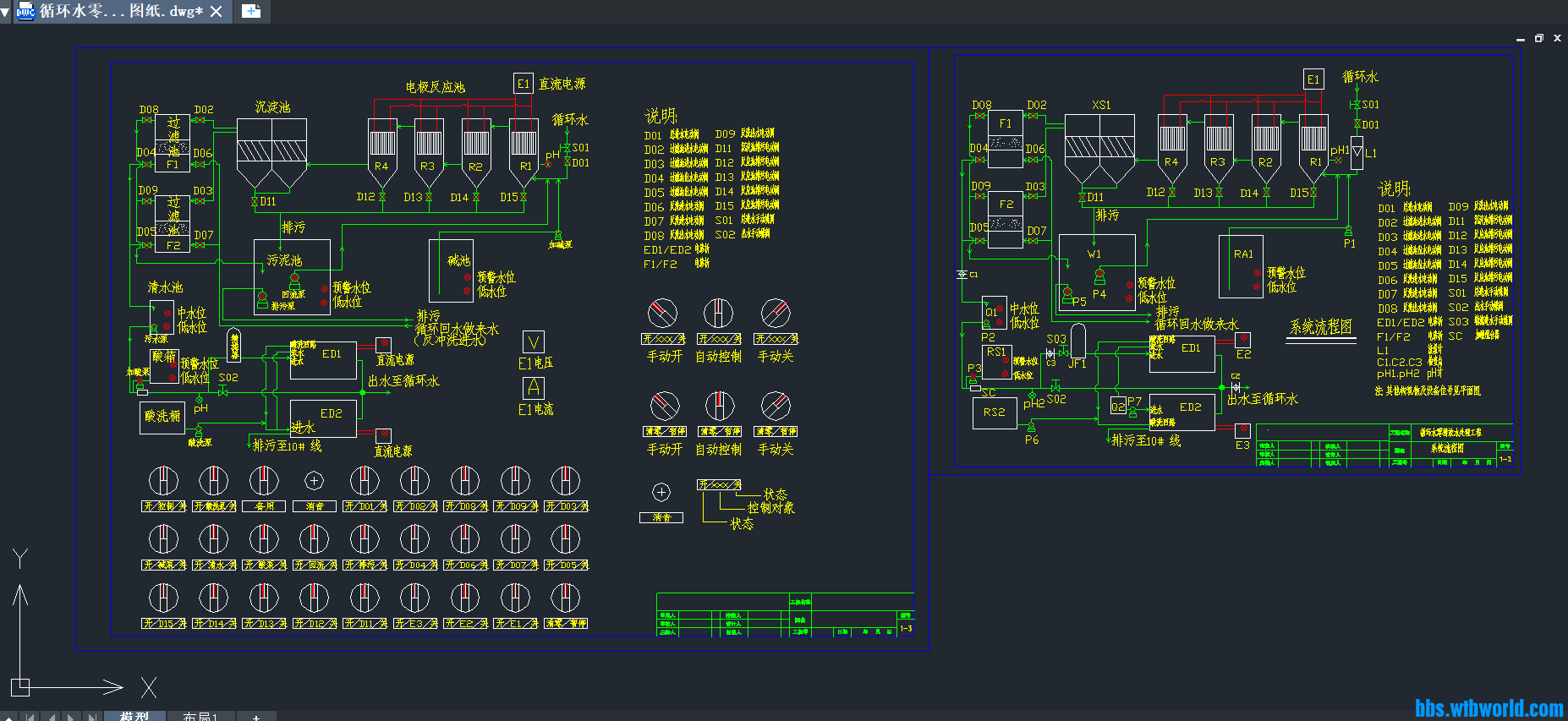Jump to the last layout tab
The width and height of the screenshot is (1568, 721).
[x=91, y=717]
